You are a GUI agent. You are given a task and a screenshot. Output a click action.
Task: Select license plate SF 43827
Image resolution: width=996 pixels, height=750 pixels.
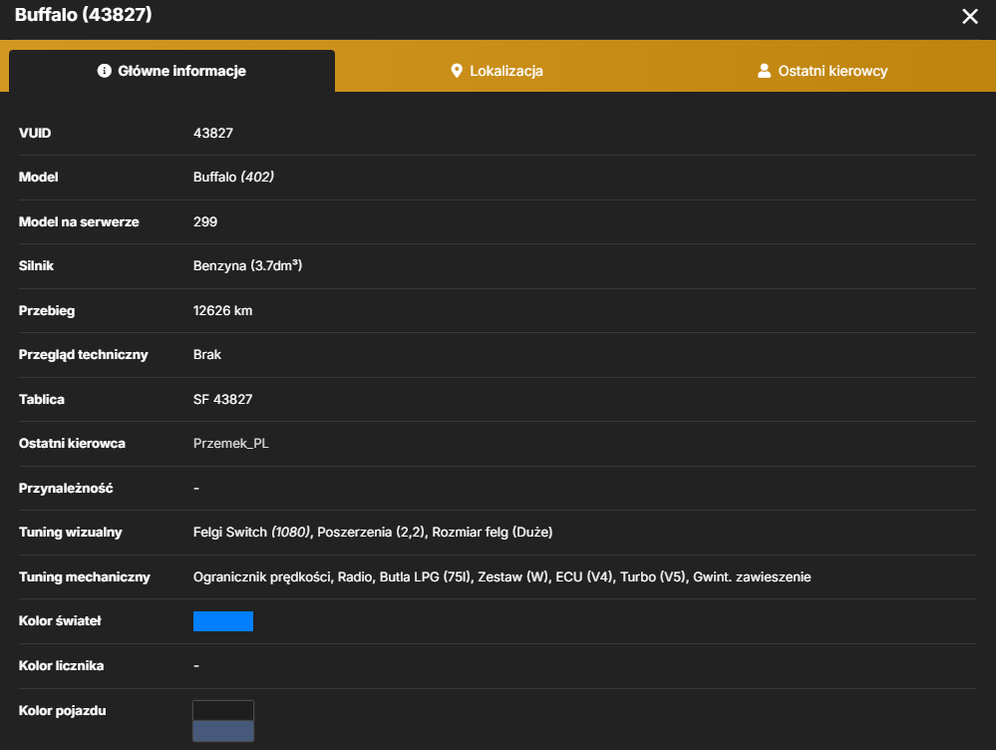click(222, 399)
